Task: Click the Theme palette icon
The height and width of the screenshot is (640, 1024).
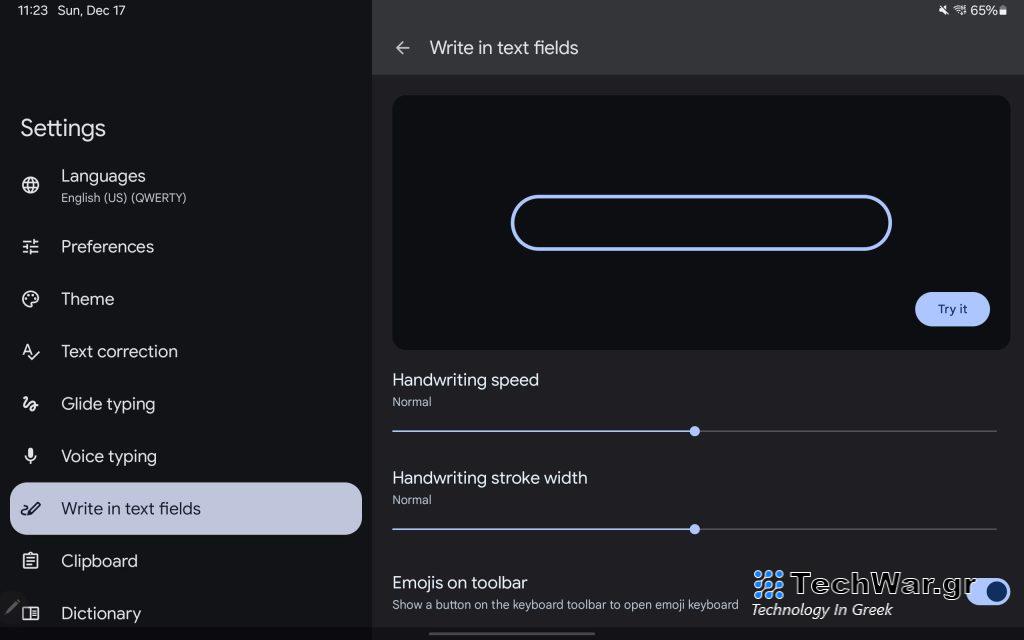Action: click(x=31, y=298)
